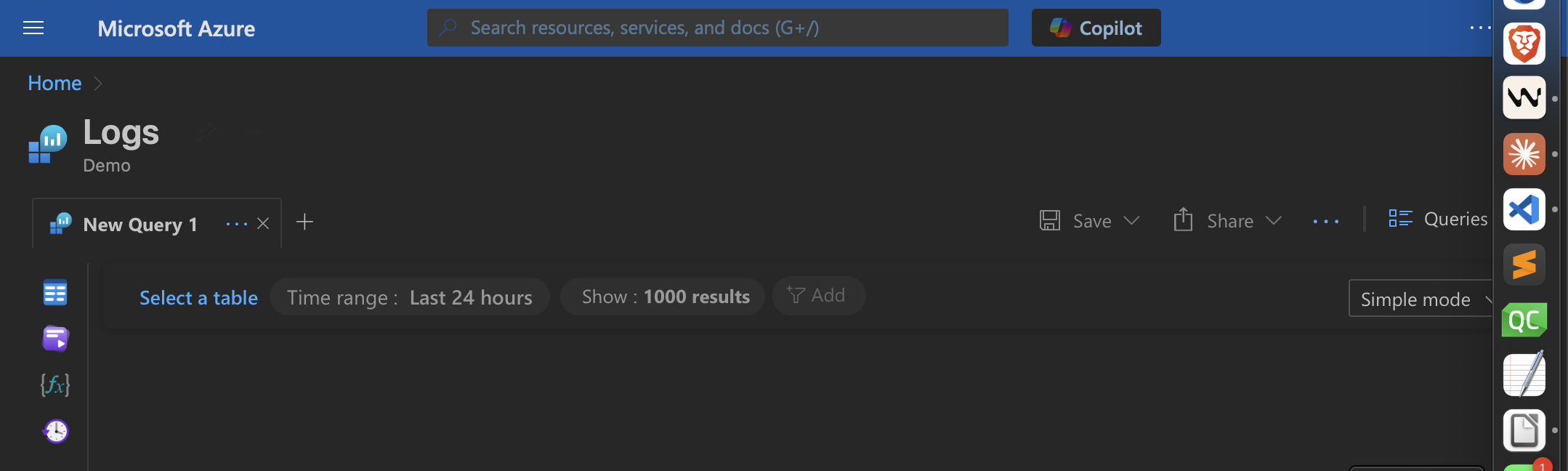Viewport: 1568px width, 471px height.
Task: Open Sublime Text from the dock
Action: point(1524,264)
